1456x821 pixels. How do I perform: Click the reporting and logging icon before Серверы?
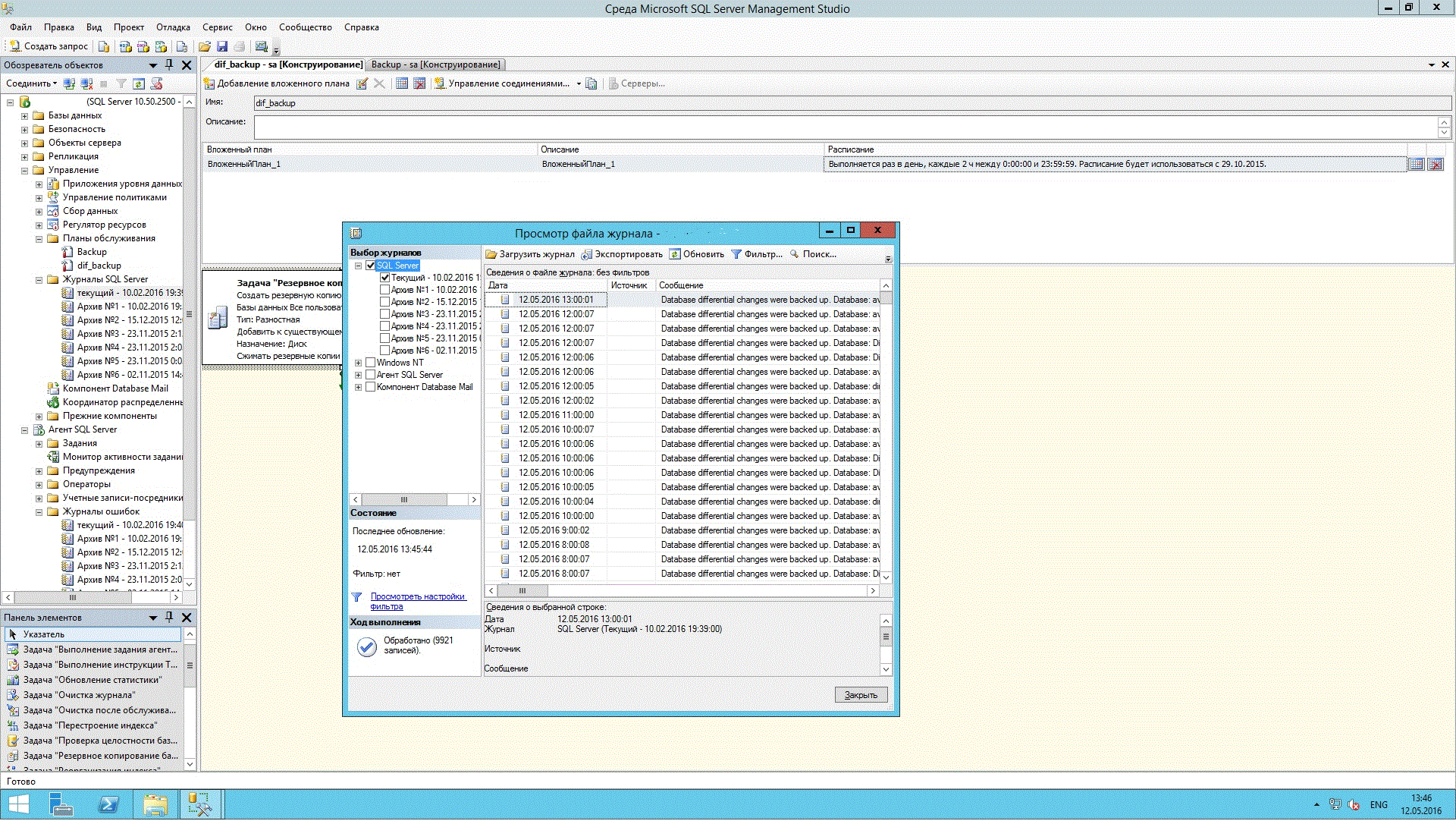coord(591,83)
